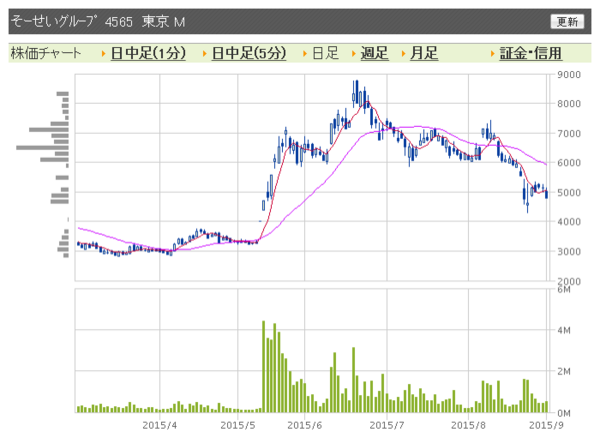Click the arrow icon before 日足
This screenshot has width=600, height=444.
(305, 53)
